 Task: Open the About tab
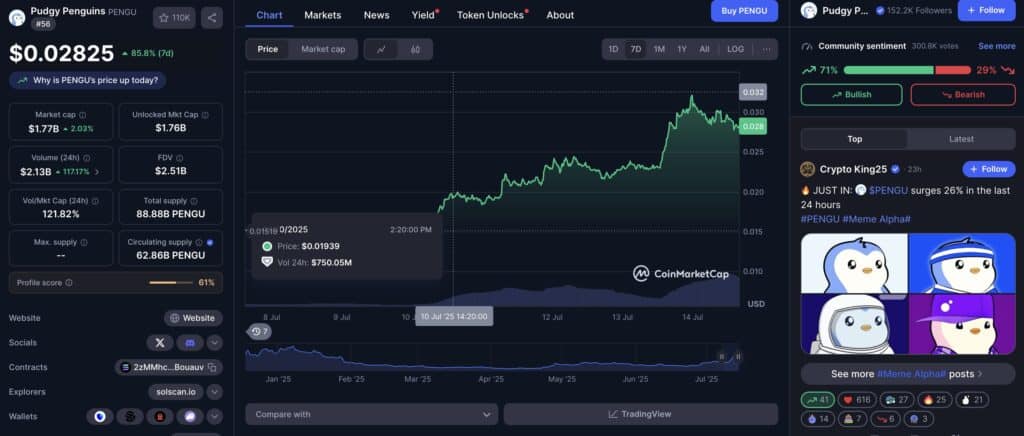click(560, 15)
